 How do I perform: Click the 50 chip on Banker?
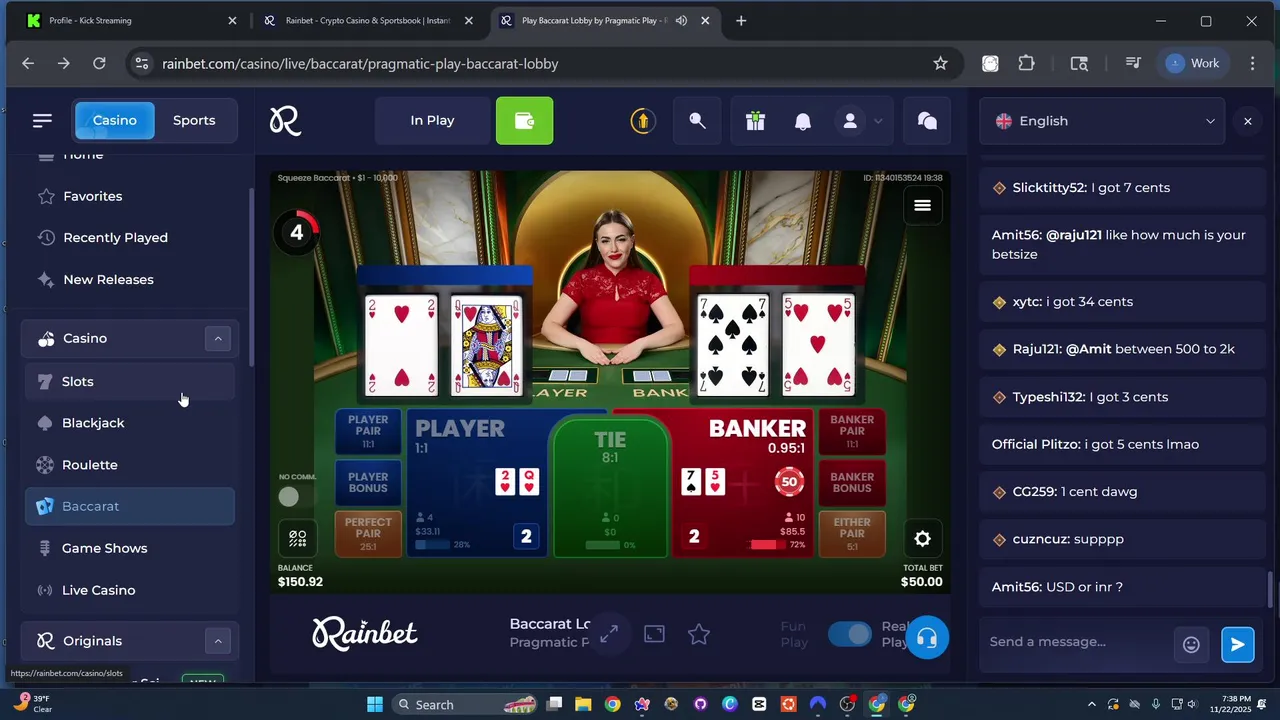point(790,481)
